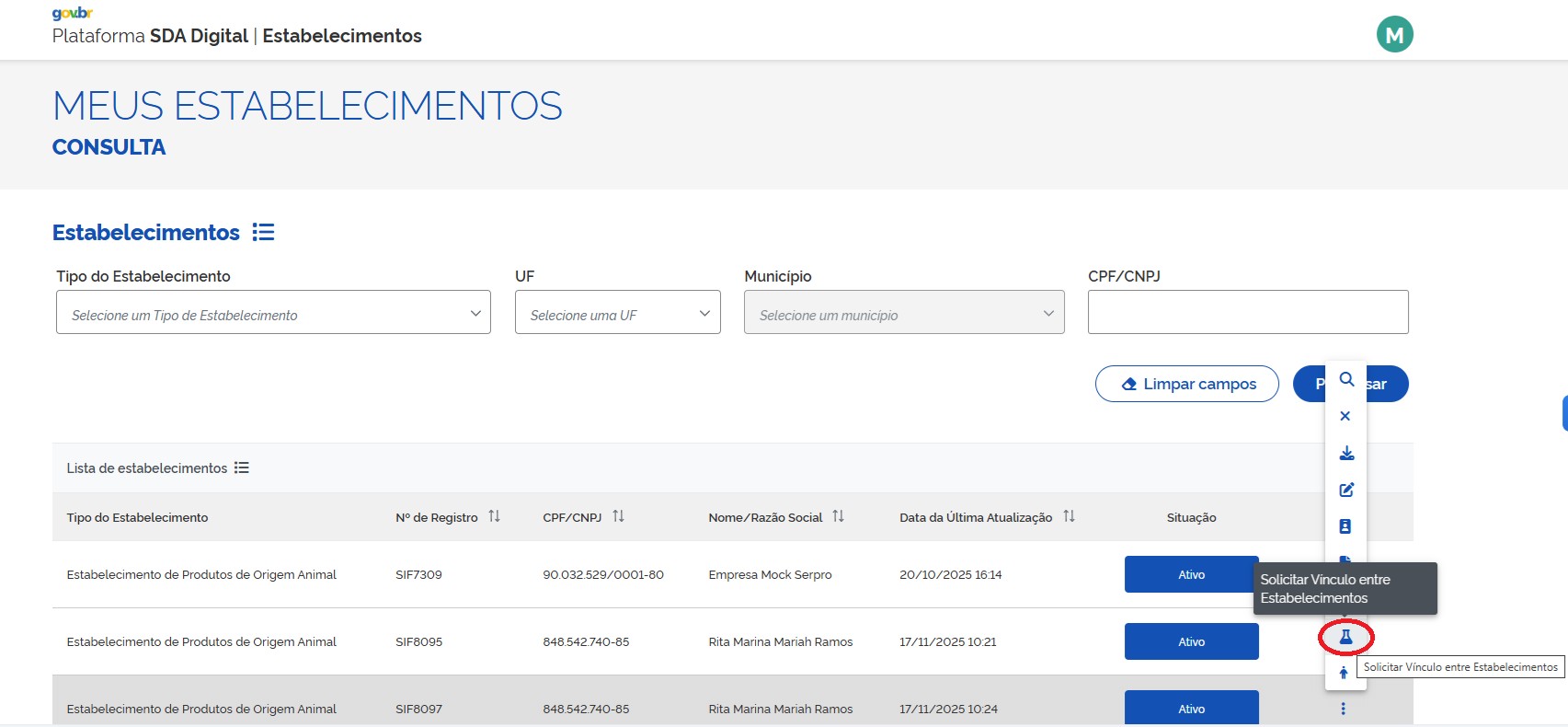The width and height of the screenshot is (1568, 727).
Task: Sort by Data da Última Atualização
Action: (1069, 516)
